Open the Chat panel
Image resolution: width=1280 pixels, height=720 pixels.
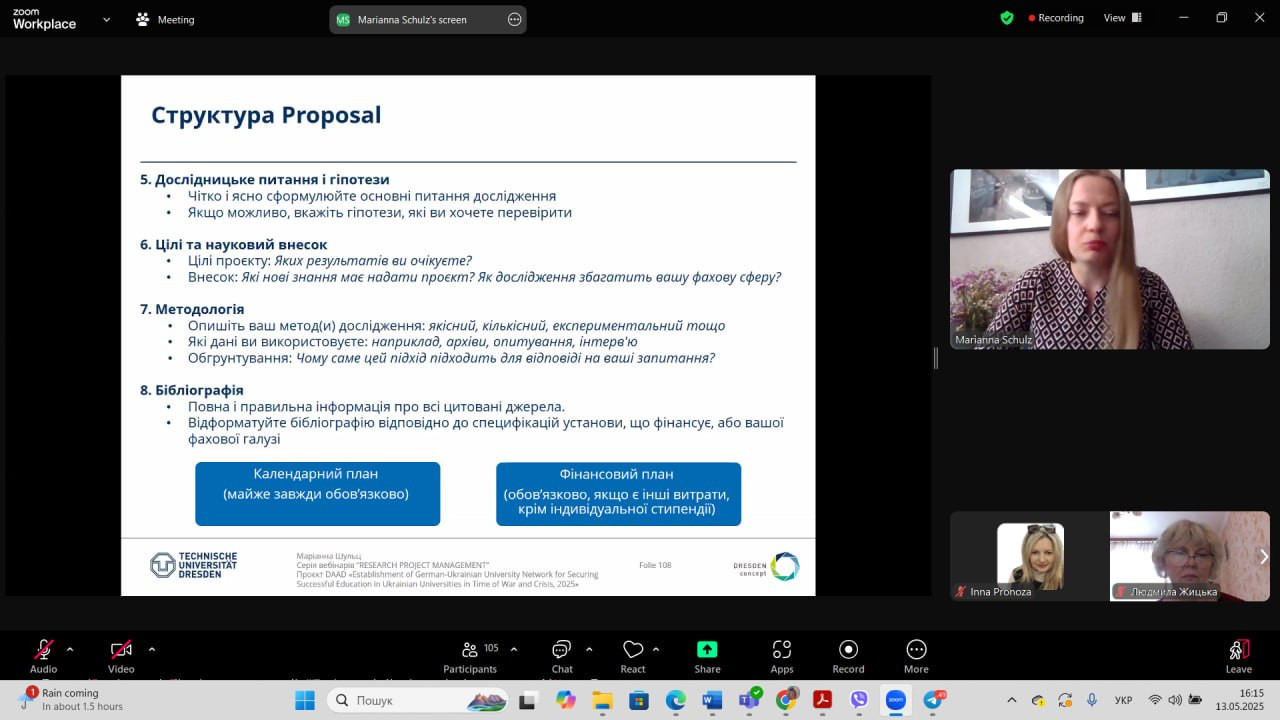click(562, 656)
